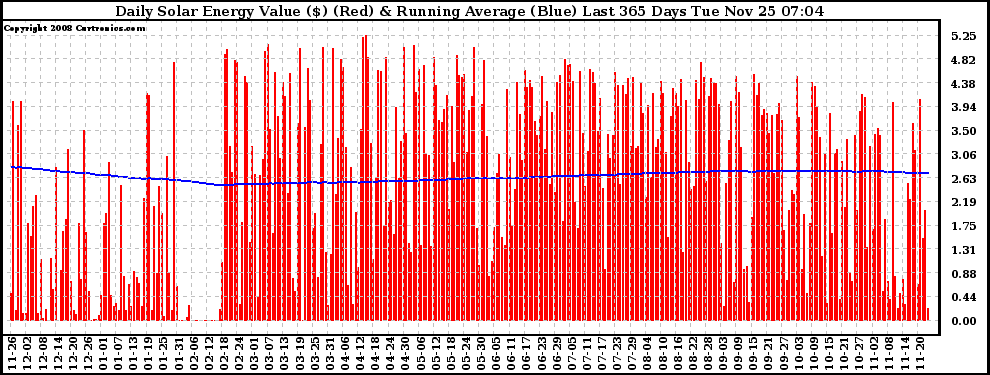The height and width of the screenshot is (375, 990).
Task: Select the 1.75 y-axis label
Action: tap(963, 227)
